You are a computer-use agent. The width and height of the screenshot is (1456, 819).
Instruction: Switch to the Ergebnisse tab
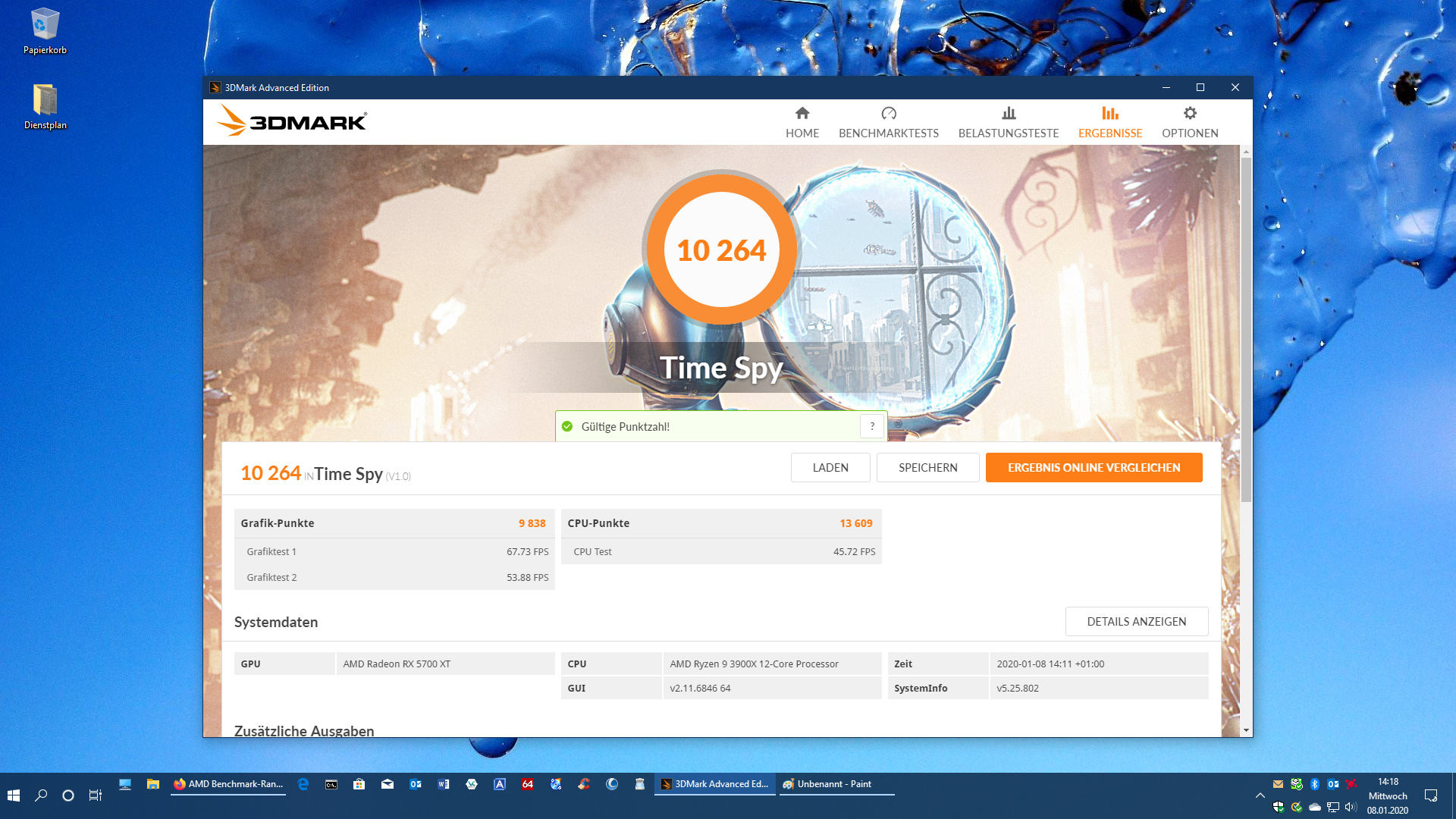tap(1109, 122)
